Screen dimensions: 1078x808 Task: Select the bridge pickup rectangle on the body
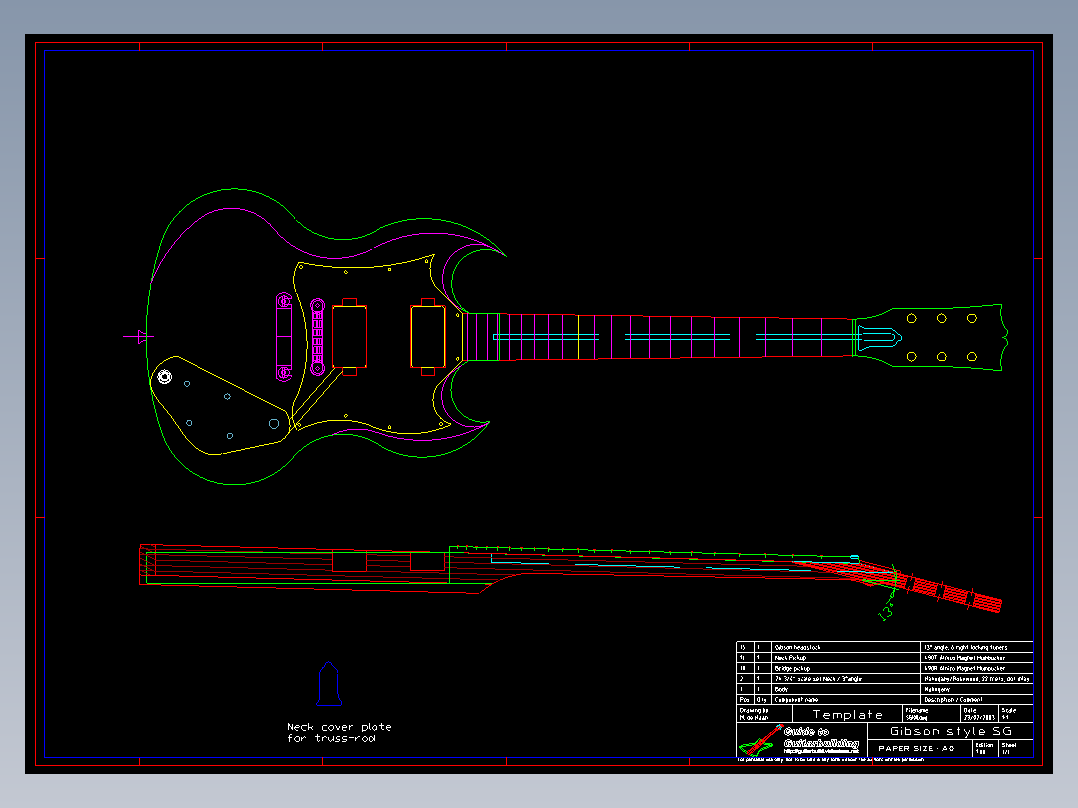tap(349, 337)
